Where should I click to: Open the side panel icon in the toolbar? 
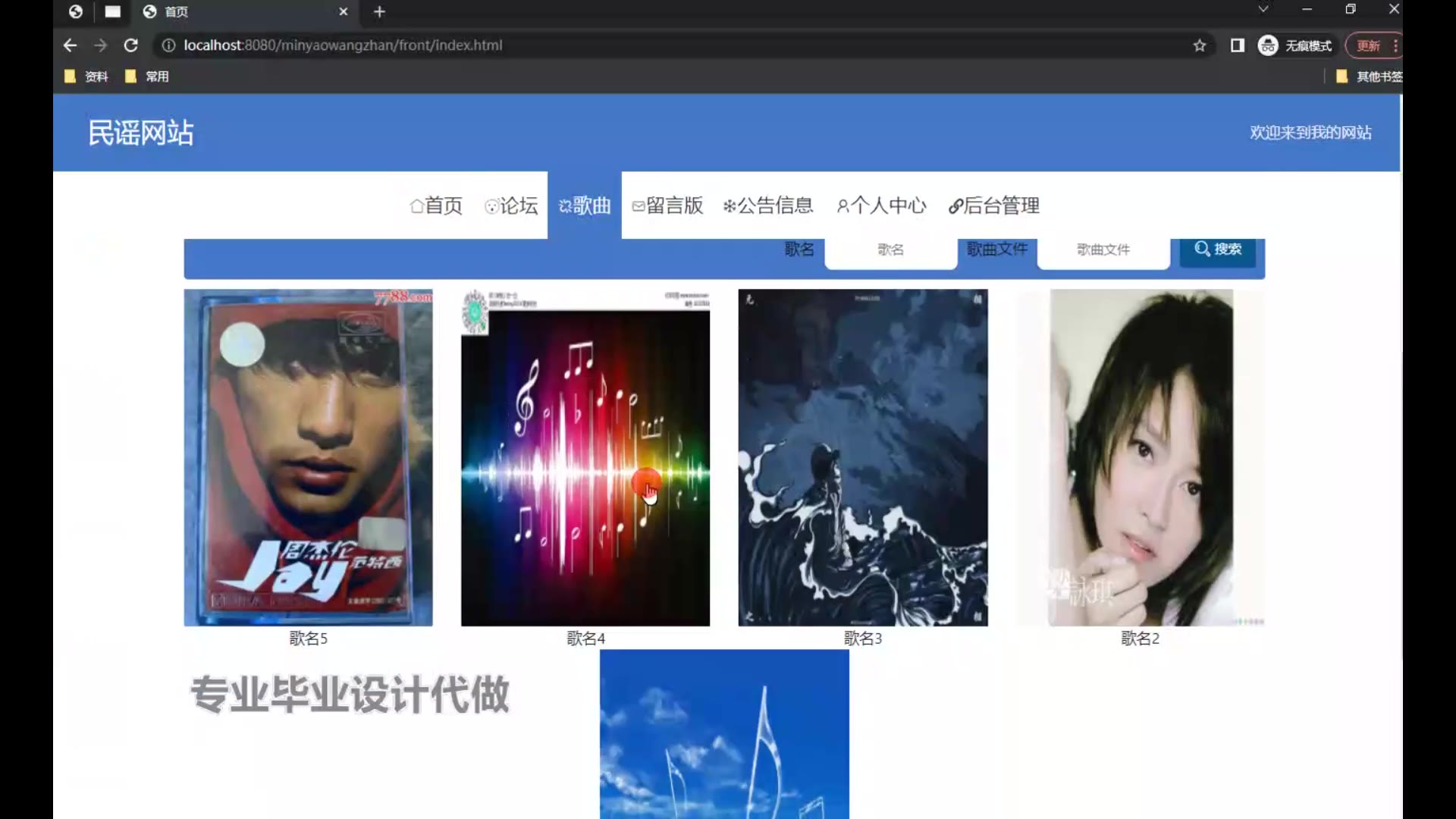click(x=1237, y=45)
